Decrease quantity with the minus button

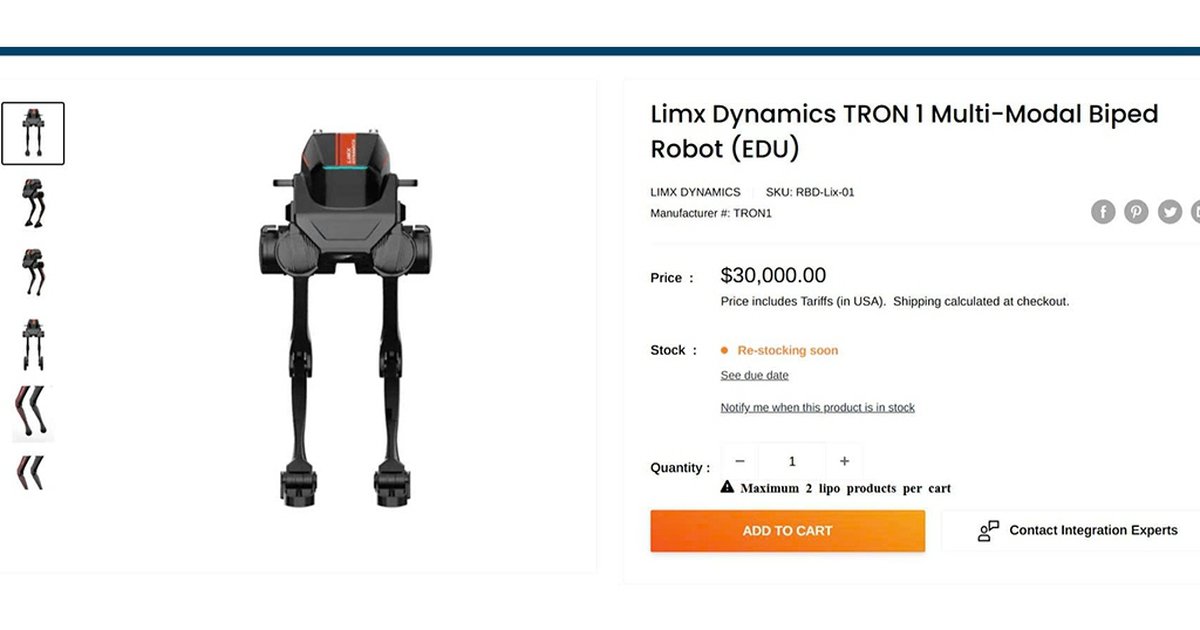(x=740, y=461)
